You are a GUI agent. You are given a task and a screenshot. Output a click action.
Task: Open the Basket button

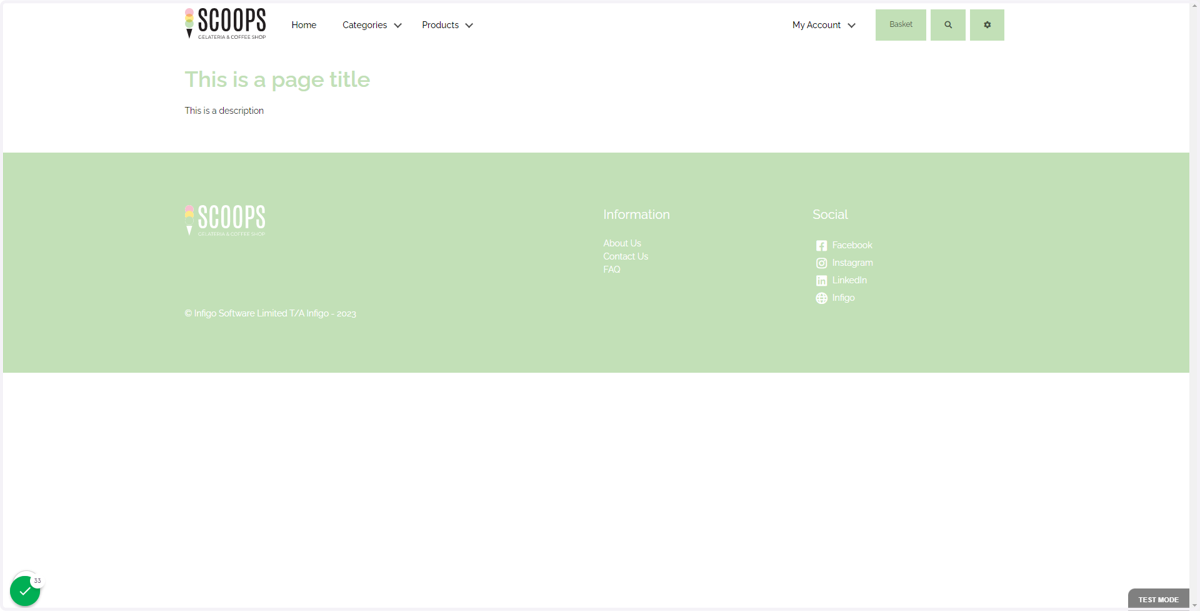[901, 25]
